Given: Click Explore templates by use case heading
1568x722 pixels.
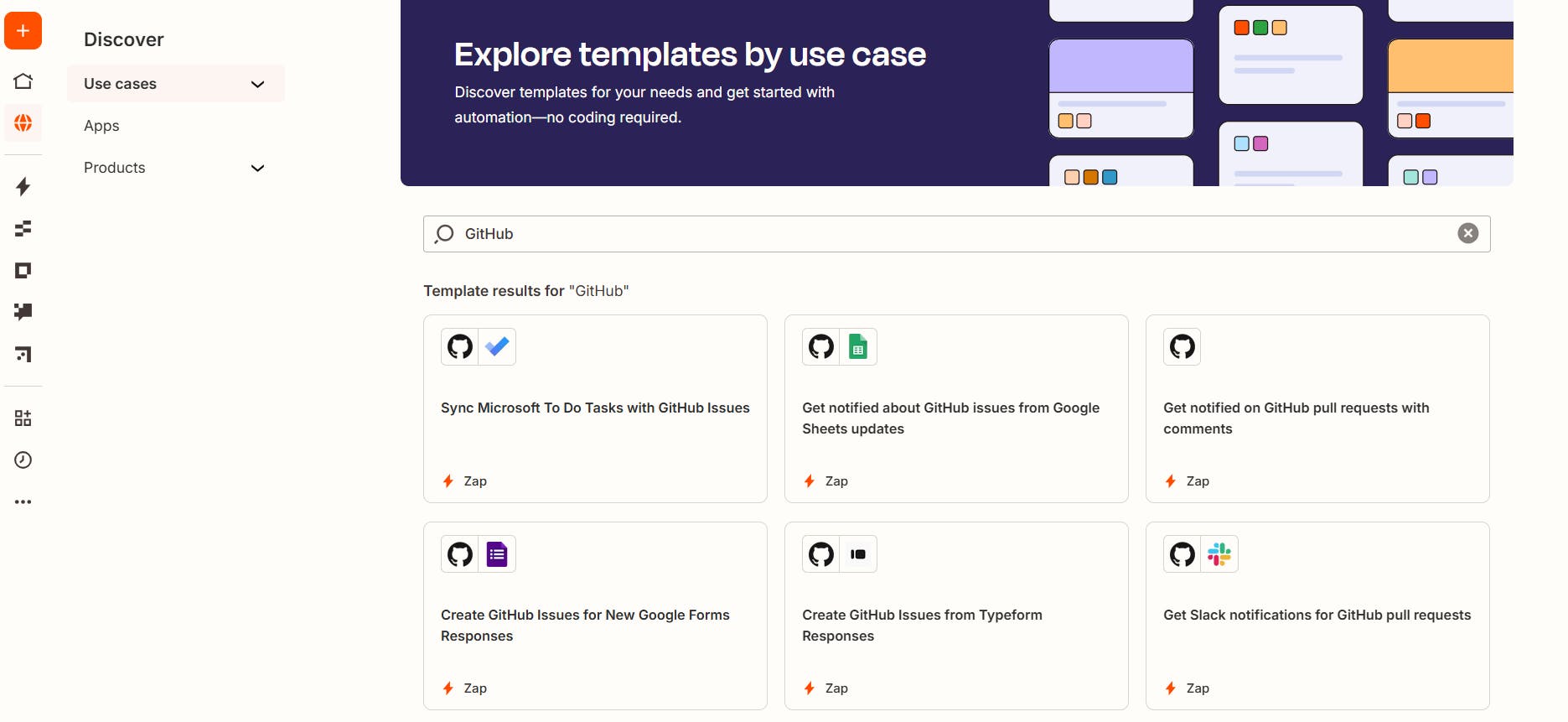Looking at the screenshot, I should (x=690, y=55).
